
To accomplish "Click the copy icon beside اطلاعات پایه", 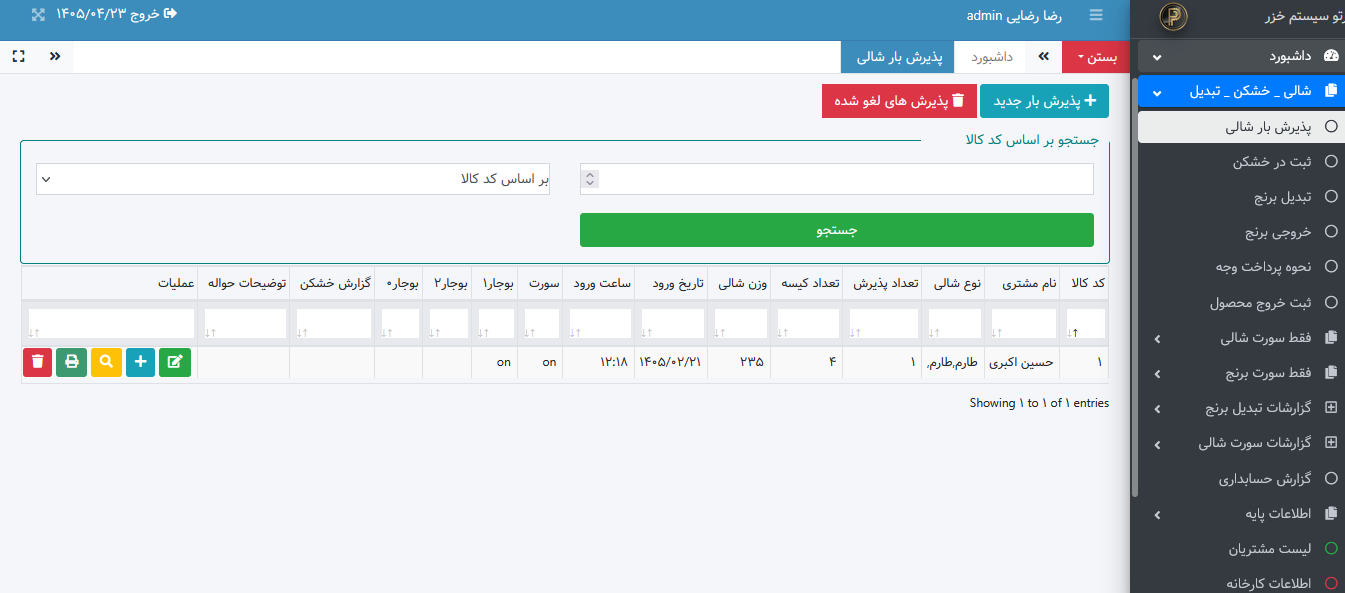I will 1331,514.
